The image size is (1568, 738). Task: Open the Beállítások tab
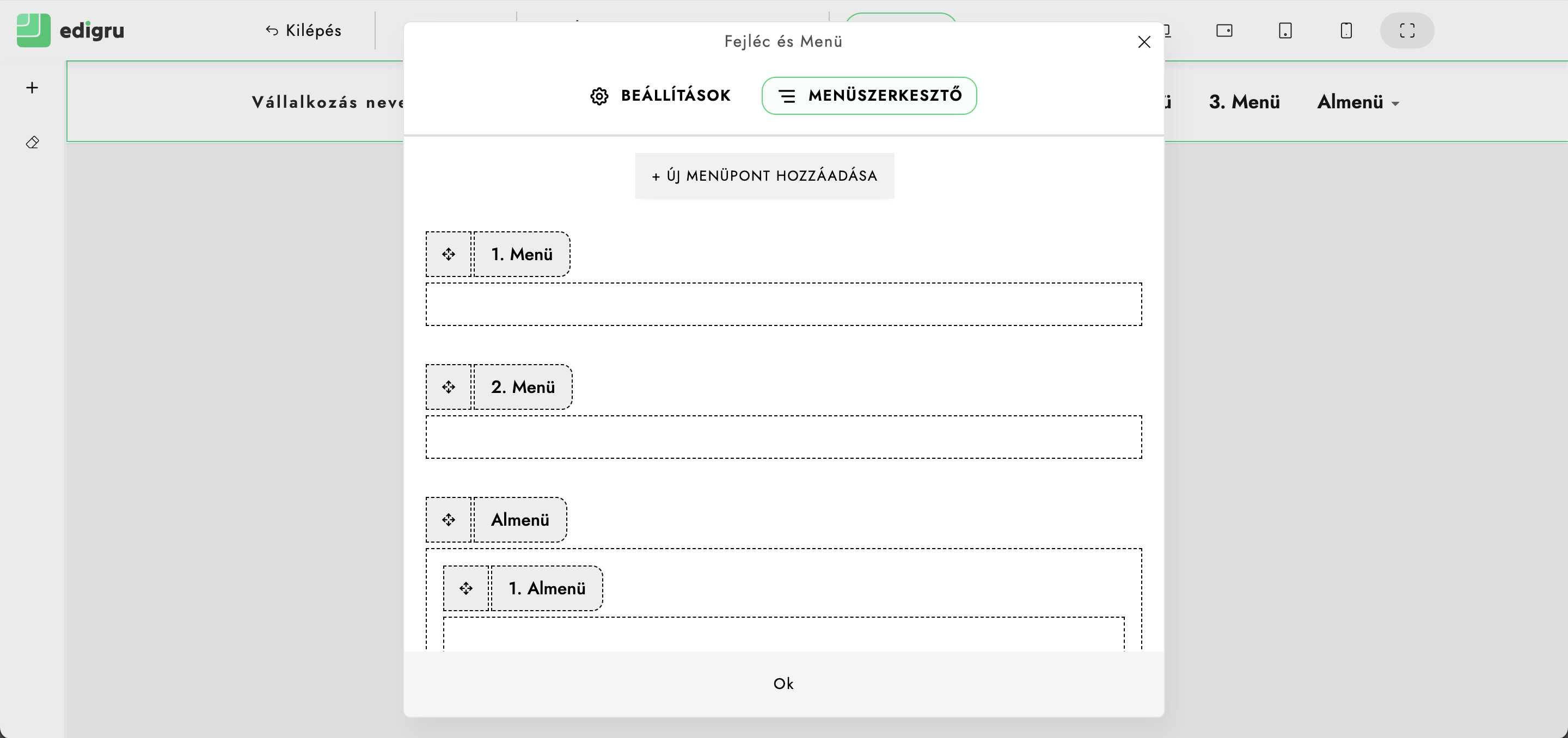coord(661,96)
